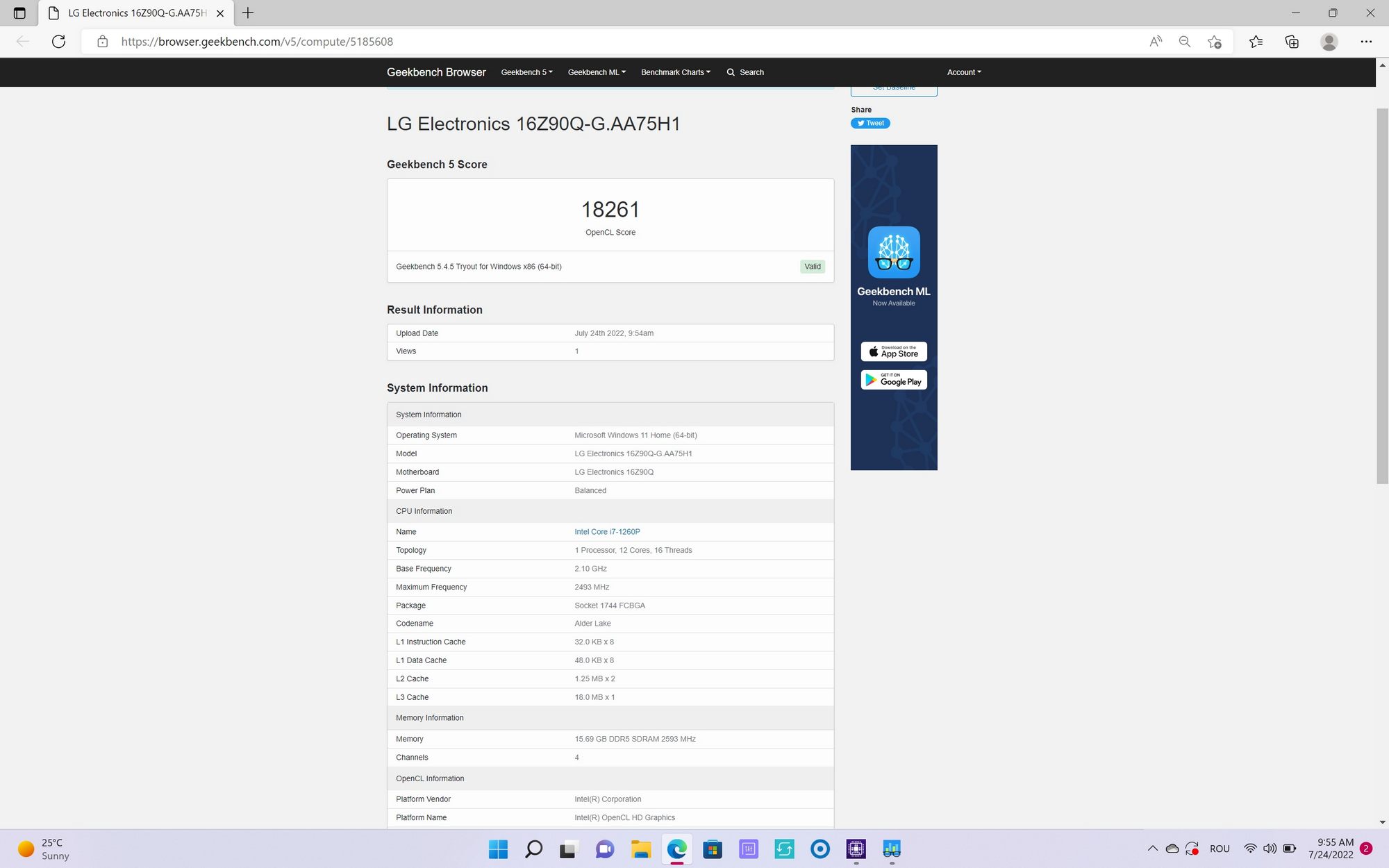Click the Valid status badge
Viewport: 1389px width, 868px height.
pos(812,267)
